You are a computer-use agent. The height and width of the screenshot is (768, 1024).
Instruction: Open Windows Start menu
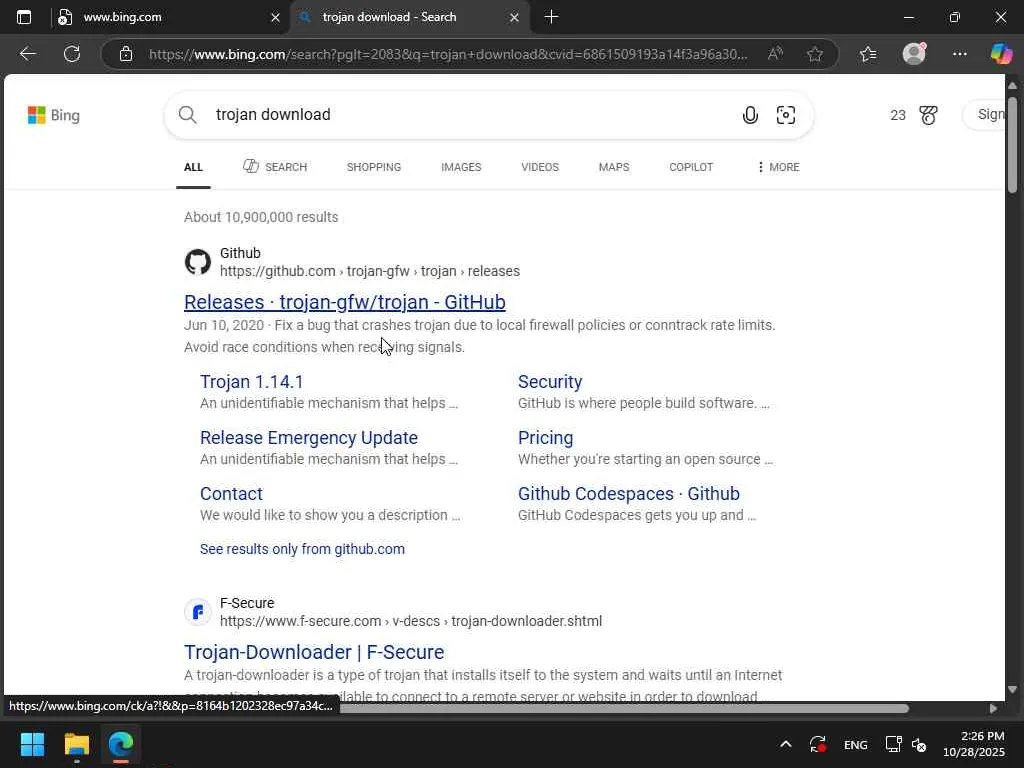click(x=32, y=744)
